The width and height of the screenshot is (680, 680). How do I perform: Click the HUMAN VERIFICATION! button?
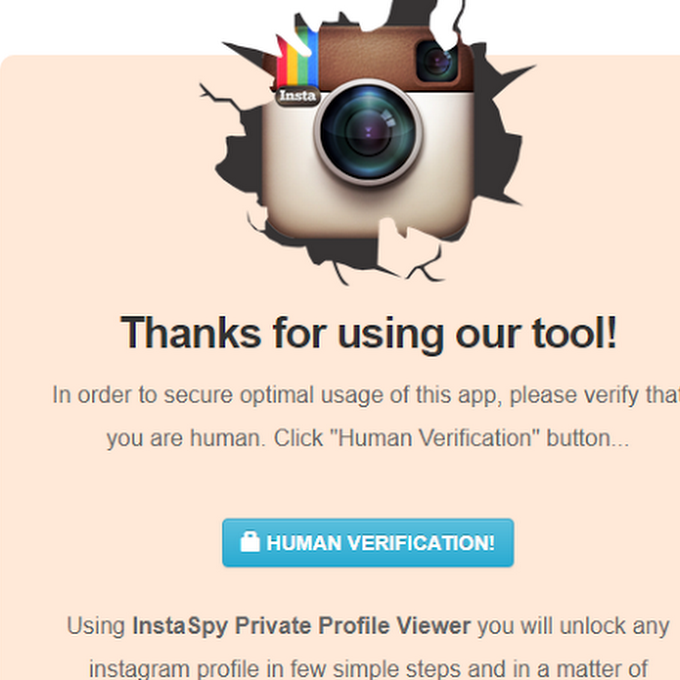tap(368, 543)
